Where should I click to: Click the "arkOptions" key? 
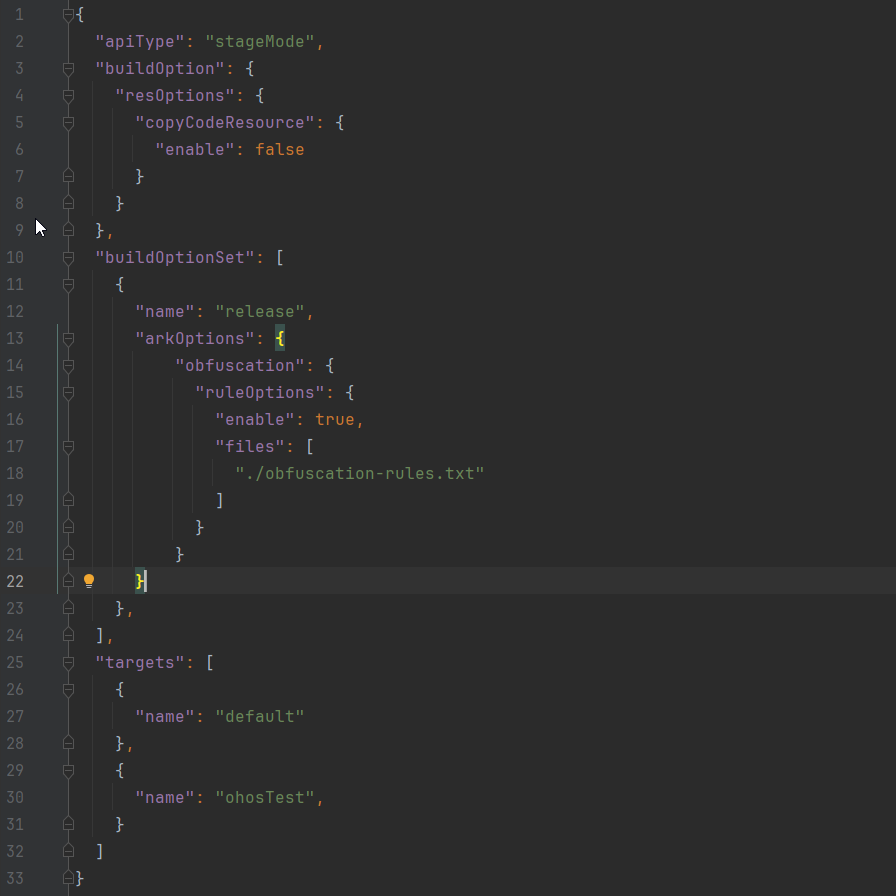pyautogui.click(x=195, y=339)
